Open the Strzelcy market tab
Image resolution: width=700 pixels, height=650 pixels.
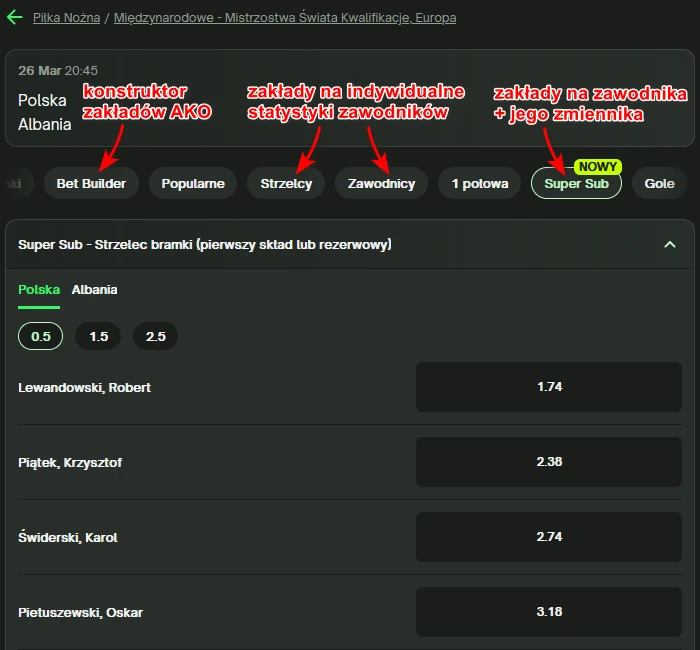(286, 183)
